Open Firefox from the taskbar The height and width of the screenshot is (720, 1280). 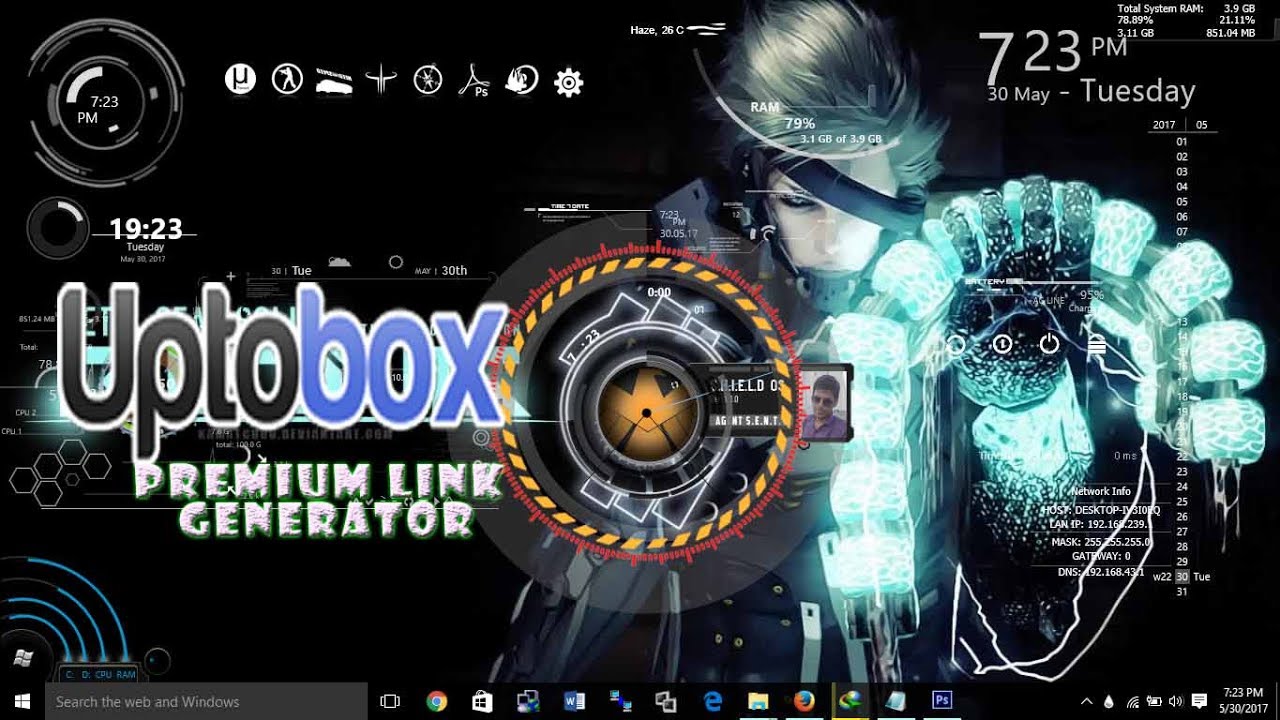coord(805,701)
